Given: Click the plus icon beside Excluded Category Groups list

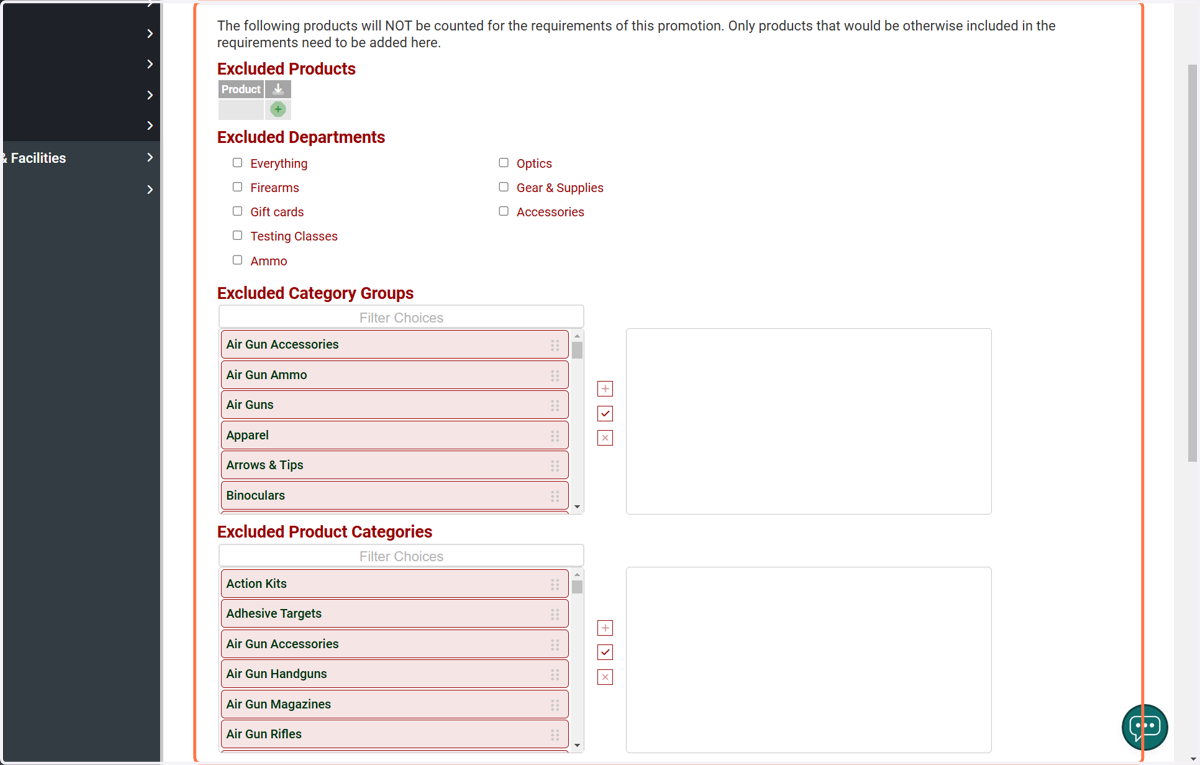Looking at the screenshot, I should (x=605, y=389).
